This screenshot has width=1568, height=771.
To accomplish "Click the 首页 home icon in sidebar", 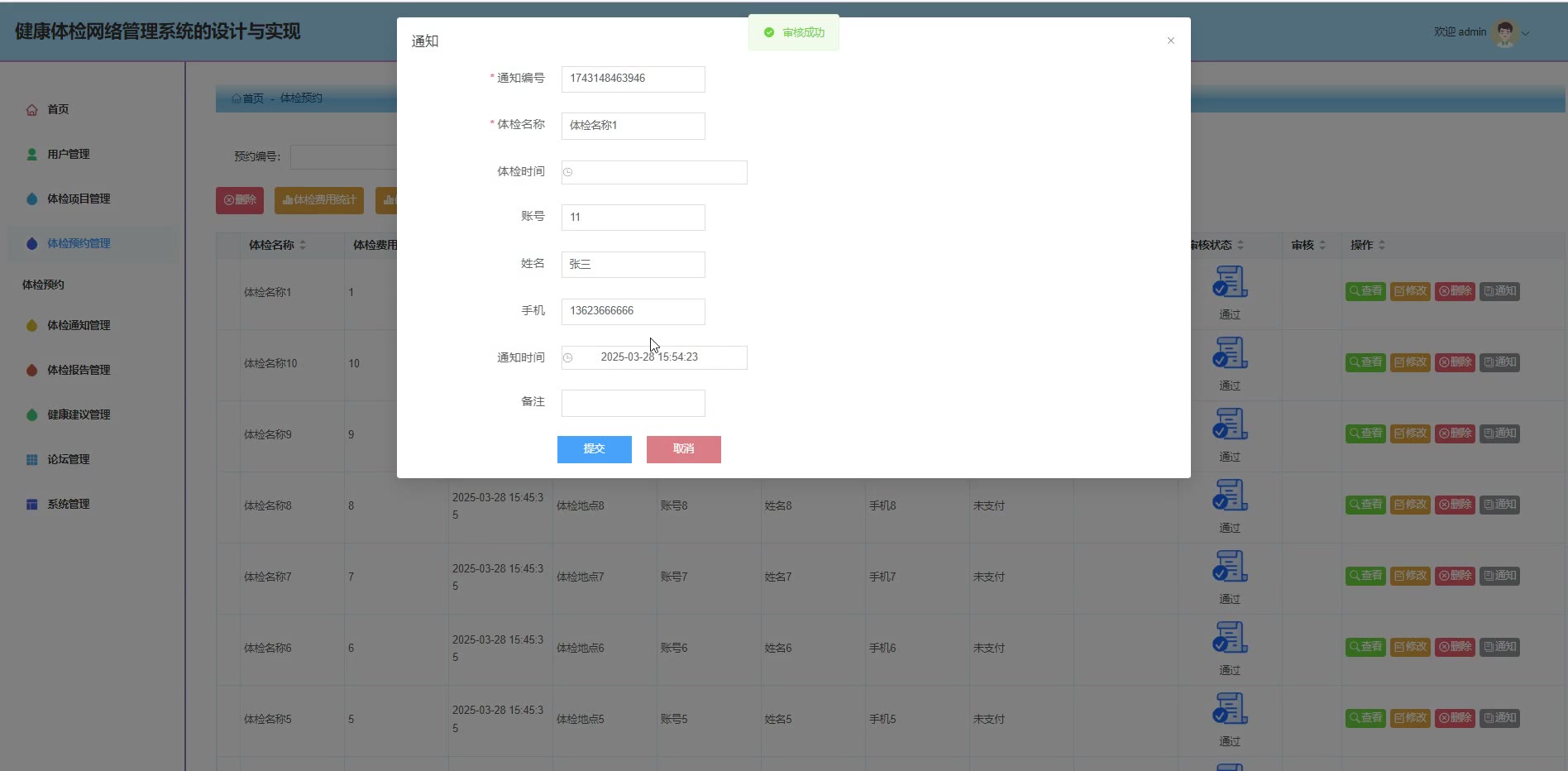I will [32, 109].
